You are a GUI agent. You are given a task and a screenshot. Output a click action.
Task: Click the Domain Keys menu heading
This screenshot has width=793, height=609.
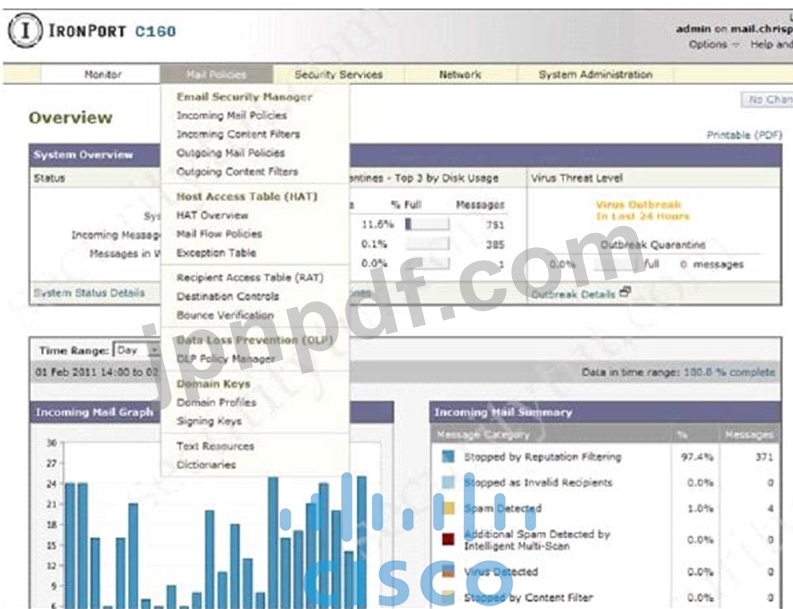[213, 383]
